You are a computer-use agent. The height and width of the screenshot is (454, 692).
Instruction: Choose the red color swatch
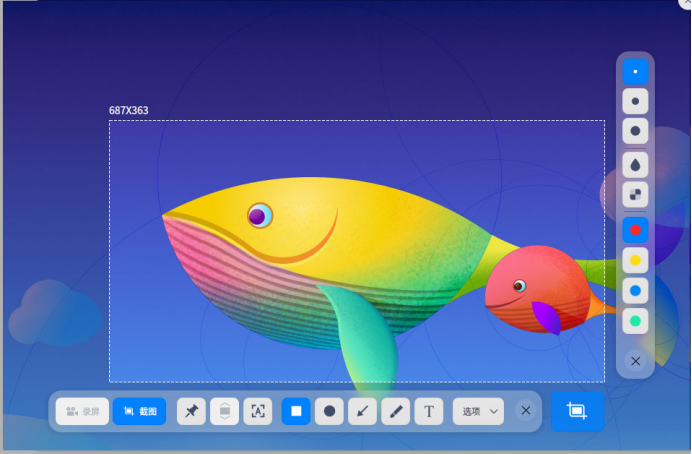pyautogui.click(x=635, y=230)
